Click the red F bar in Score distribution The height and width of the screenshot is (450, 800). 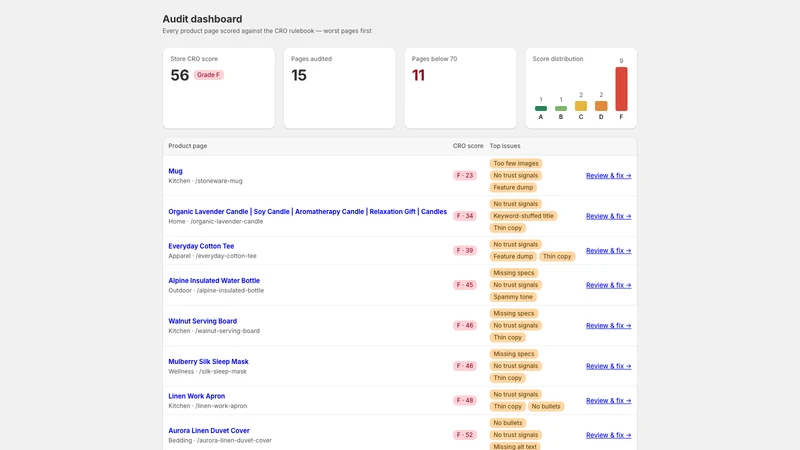click(621, 89)
